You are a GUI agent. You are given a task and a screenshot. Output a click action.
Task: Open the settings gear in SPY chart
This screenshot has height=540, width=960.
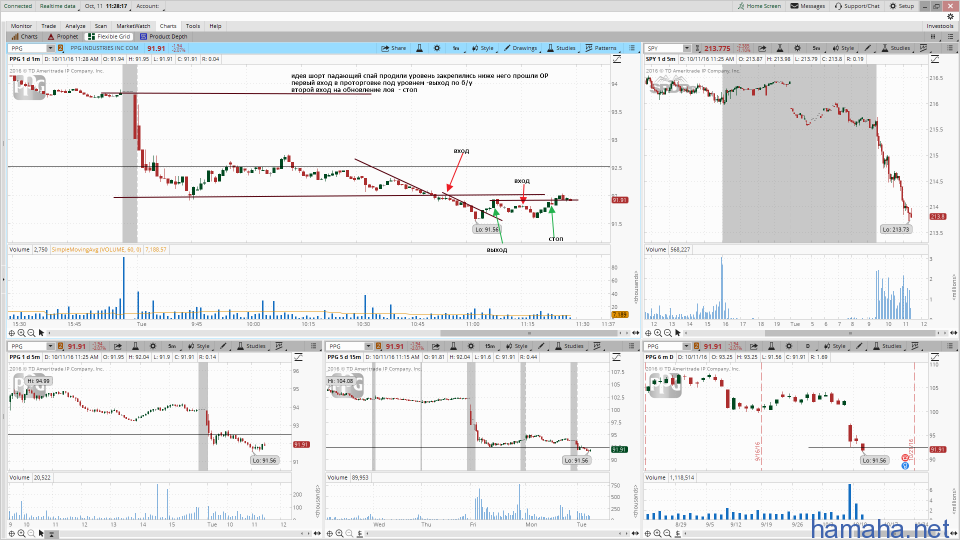(797, 48)
